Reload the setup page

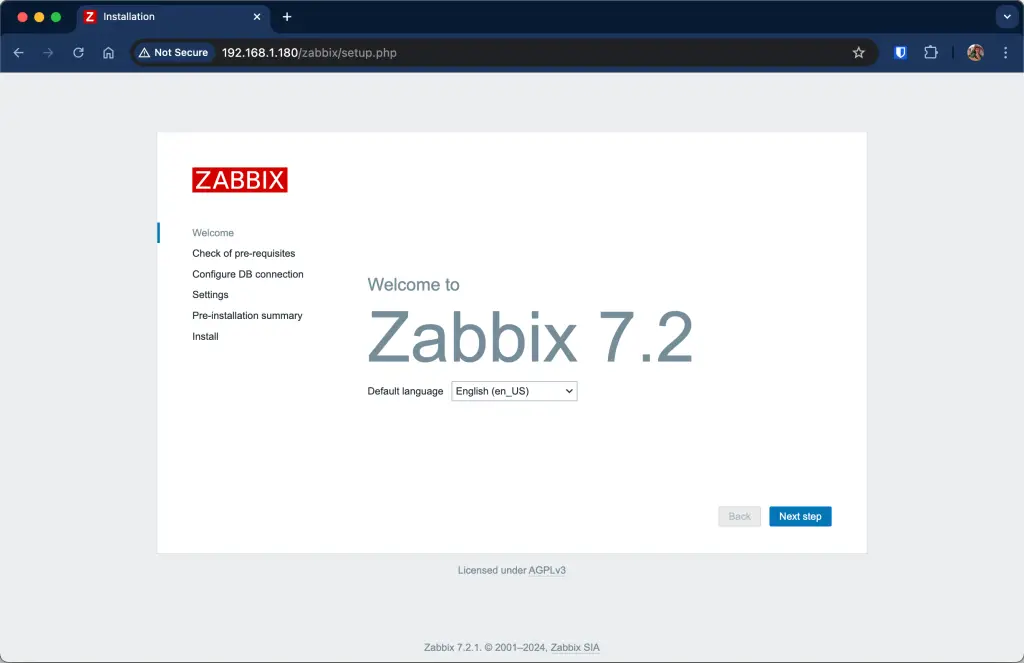pyautogui.click(x=78, y=52)
